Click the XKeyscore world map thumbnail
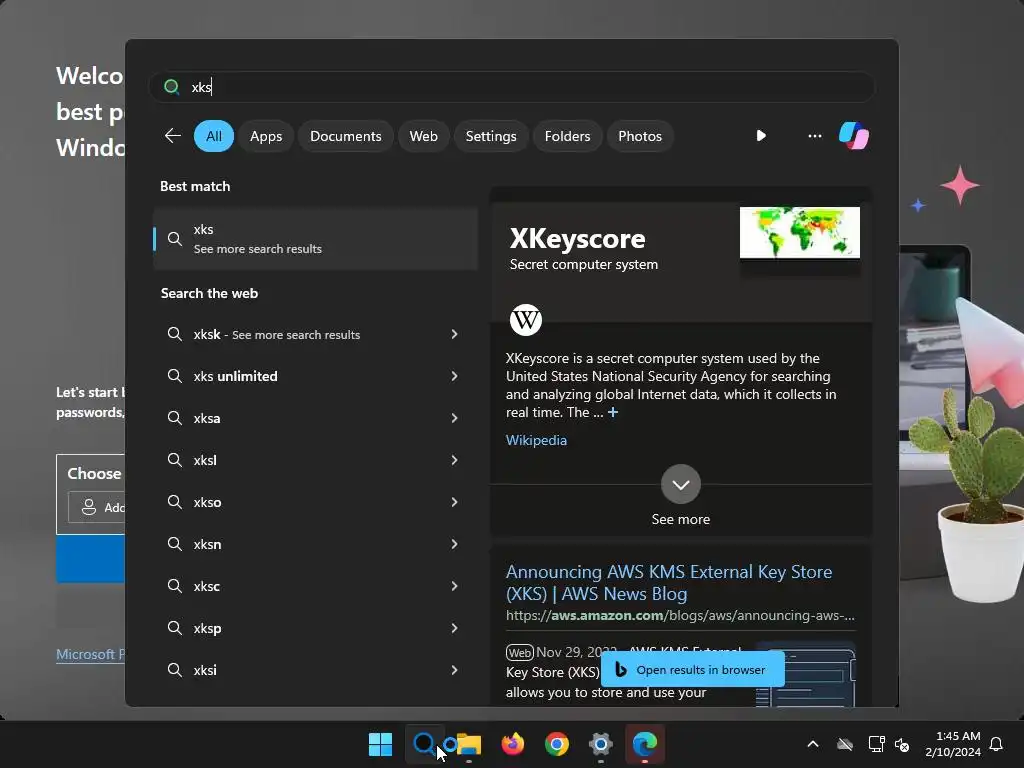Screen dimensions: 1024x768 [799, 232]
